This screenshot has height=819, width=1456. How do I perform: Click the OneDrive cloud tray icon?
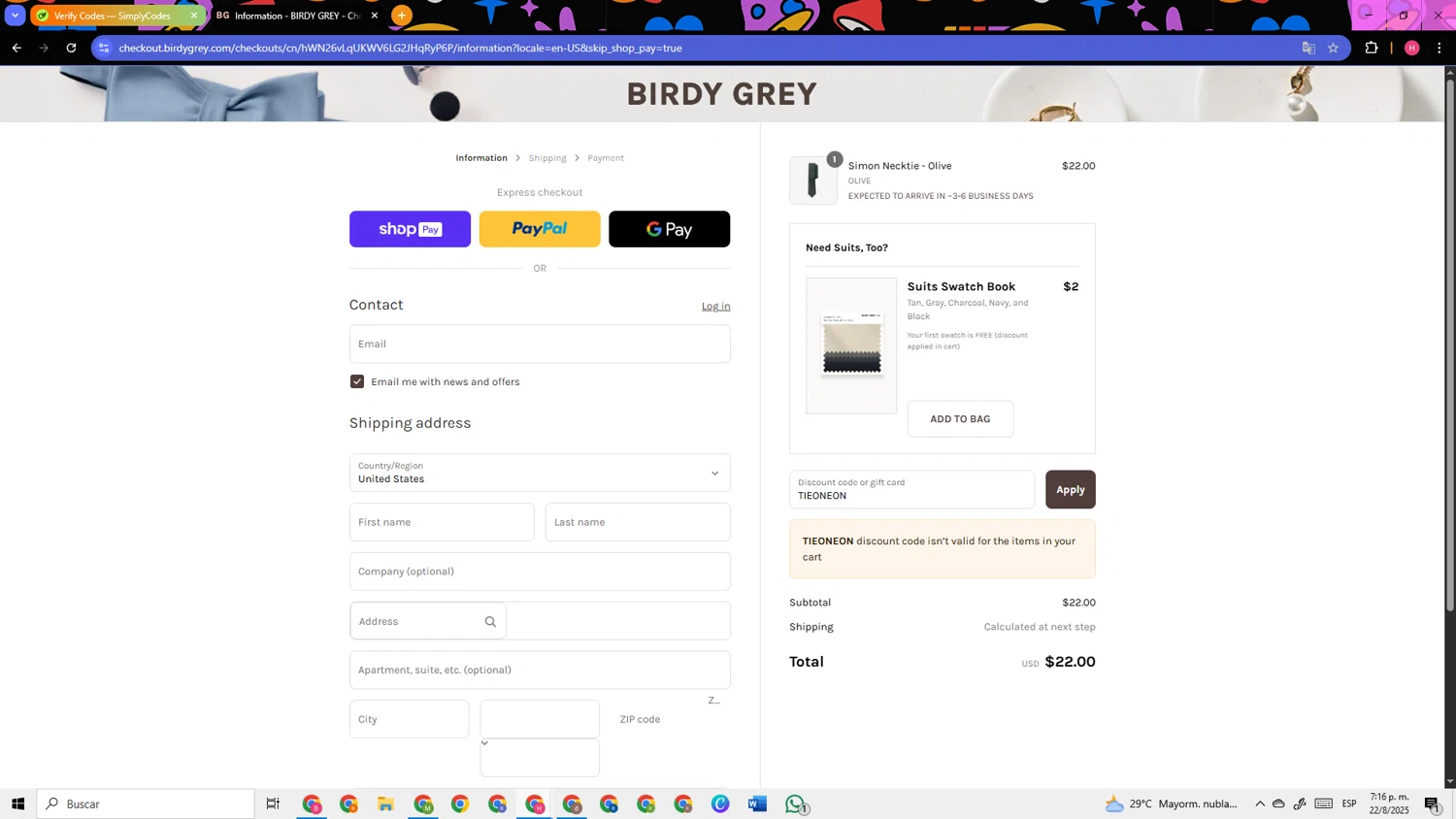click(x=1278, y=803)
